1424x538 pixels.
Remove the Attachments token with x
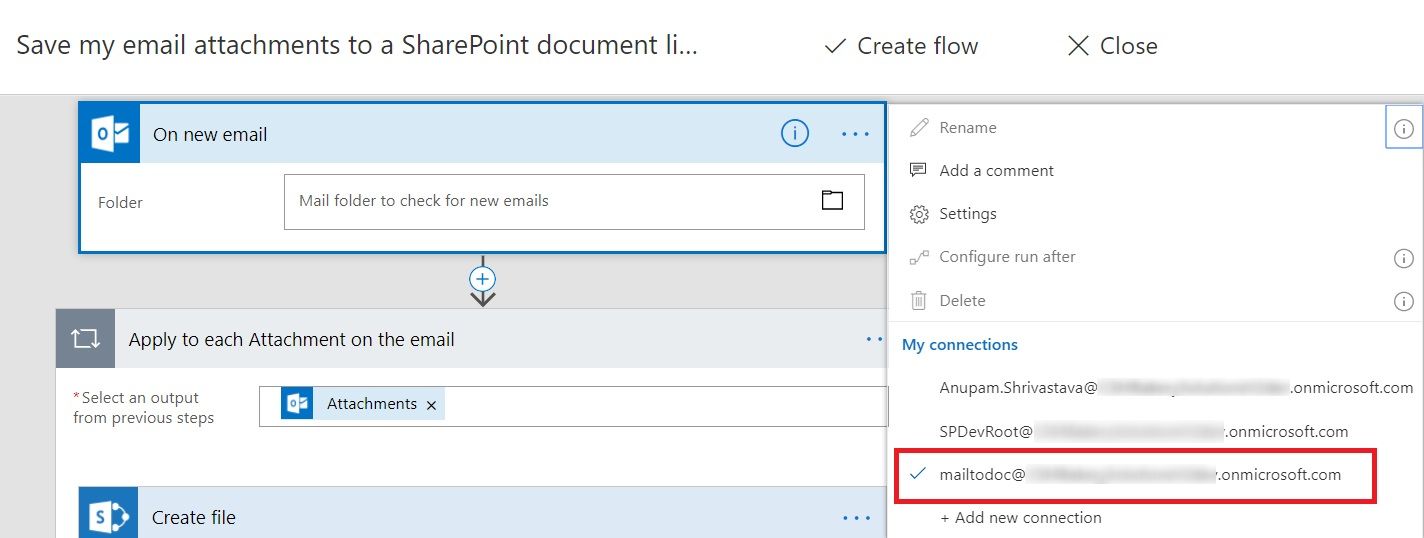click(x=431, y=405)
